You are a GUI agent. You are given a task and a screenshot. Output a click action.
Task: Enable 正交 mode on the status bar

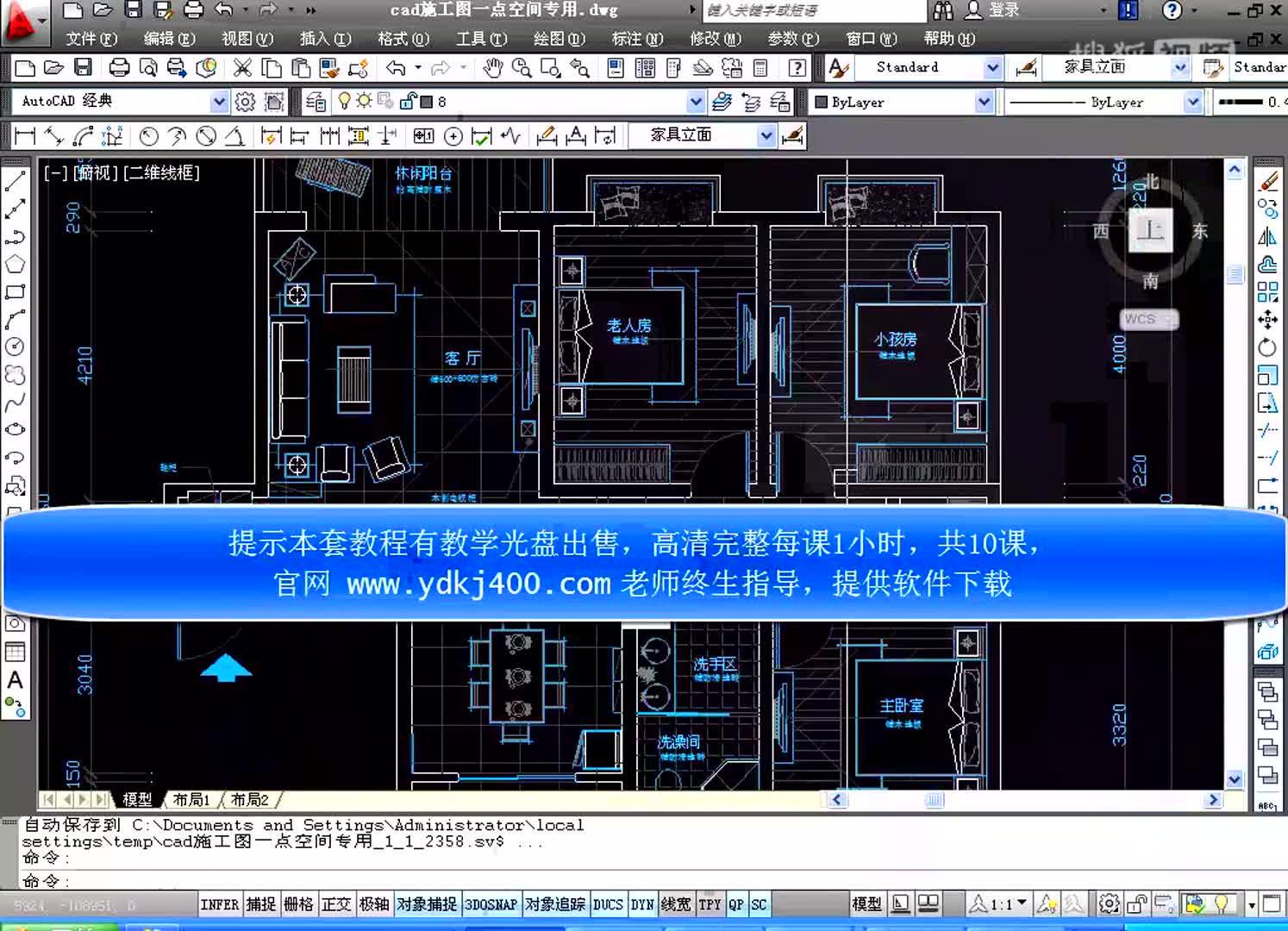click(336, 903)
